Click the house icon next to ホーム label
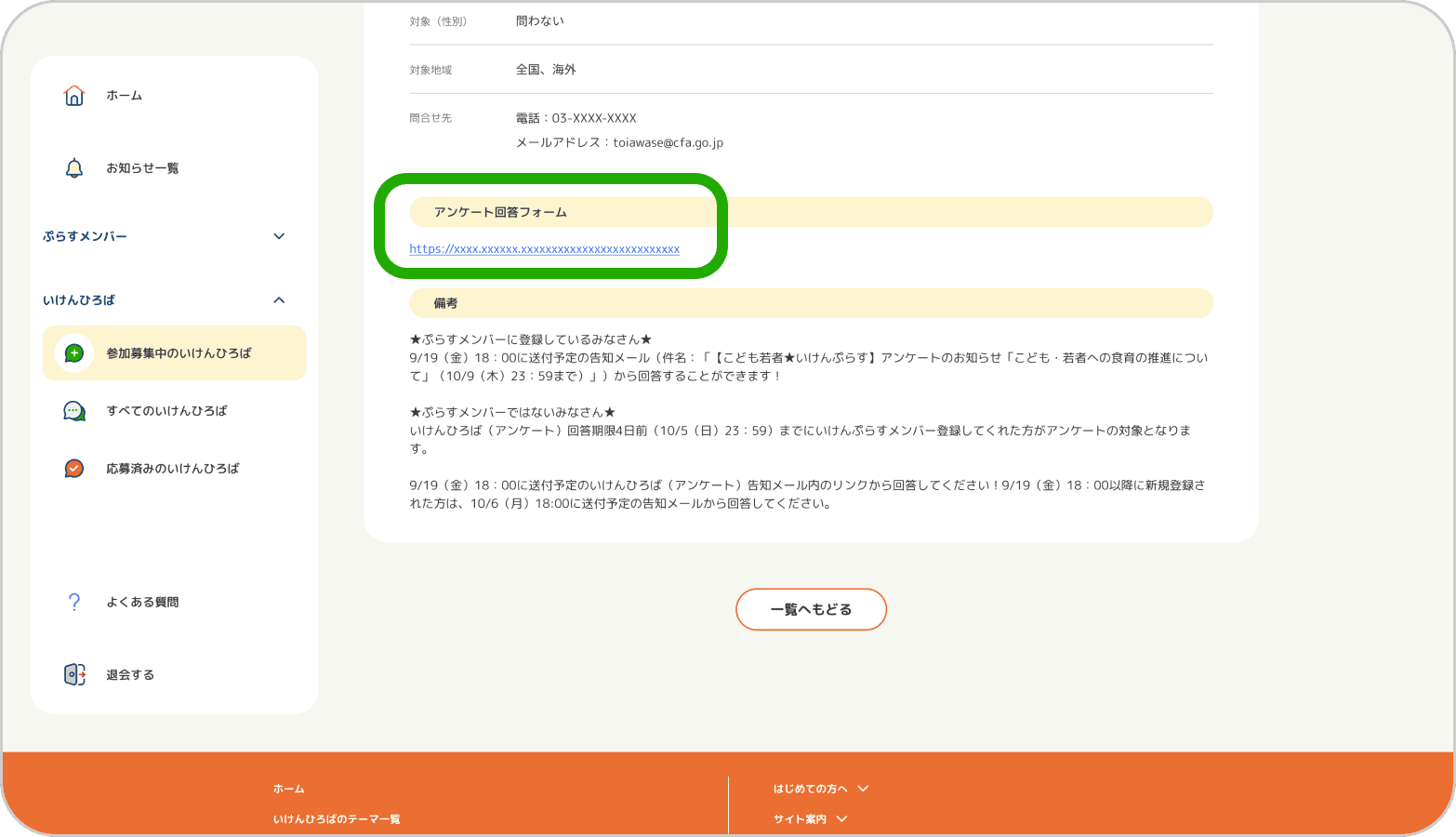The height and width of the screenshot is (837, 1456). (x=73, y=94)
